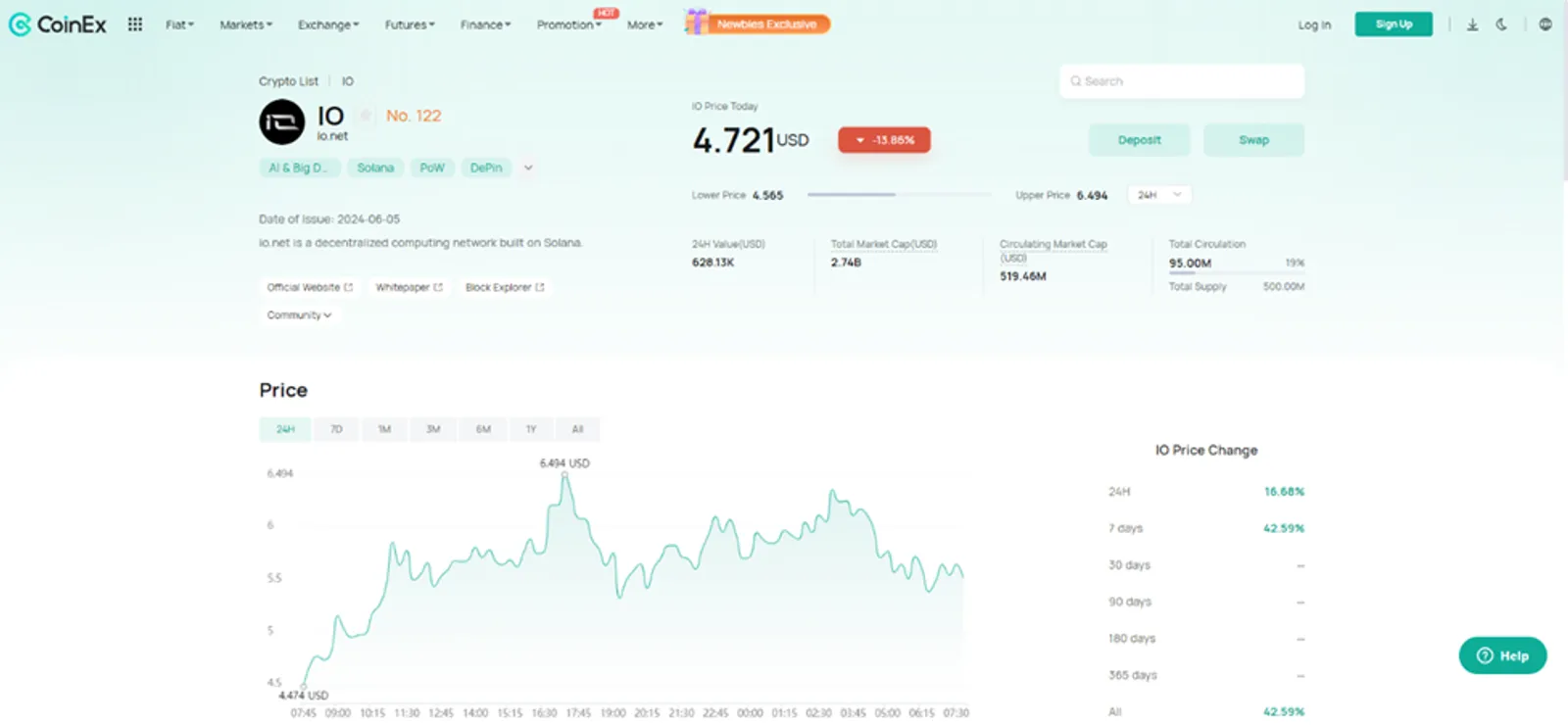Image resolution: width=1568 pixels, height=725 pixels.
Task: Click the 519.46M circulating market cap
Action: point(1023,276)
